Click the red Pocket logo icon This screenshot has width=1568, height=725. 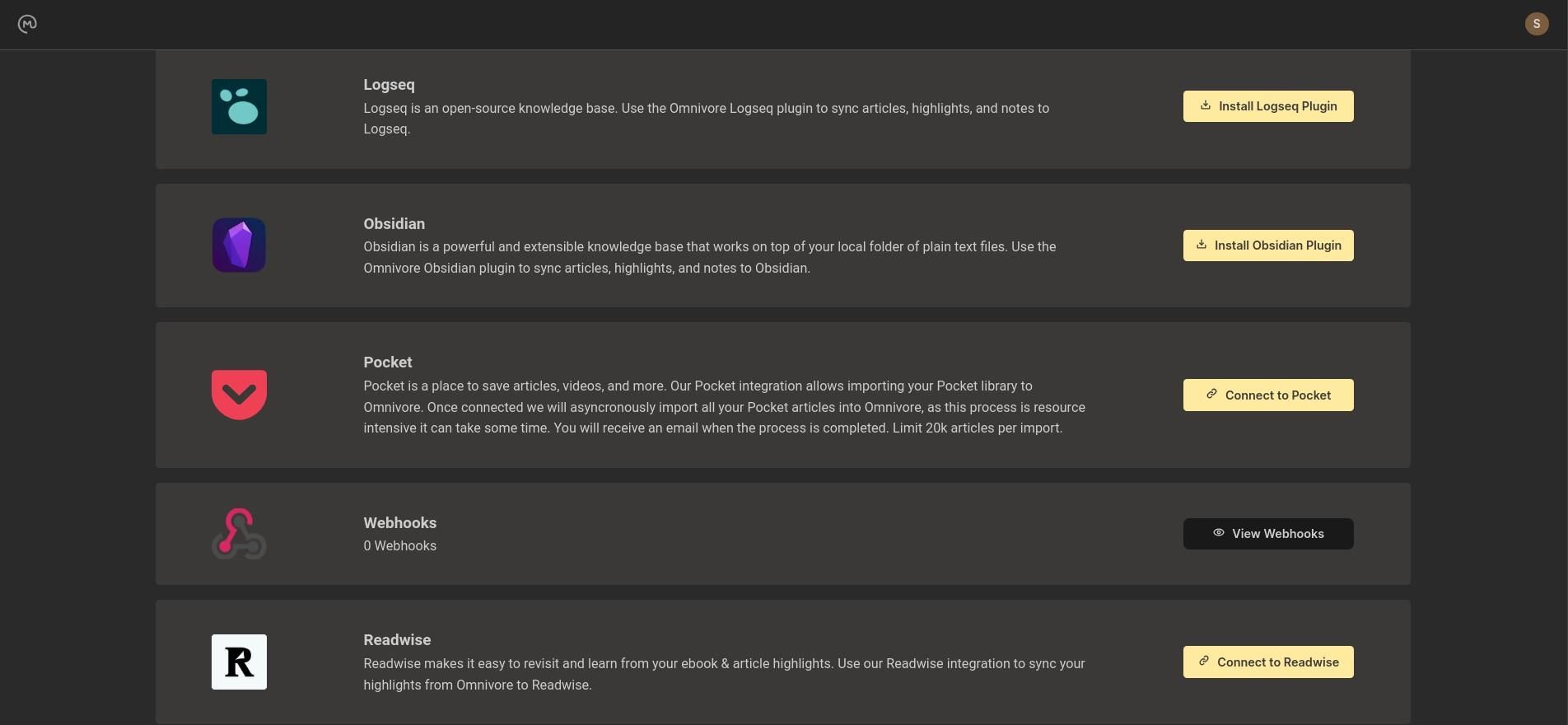coord(239,395)
